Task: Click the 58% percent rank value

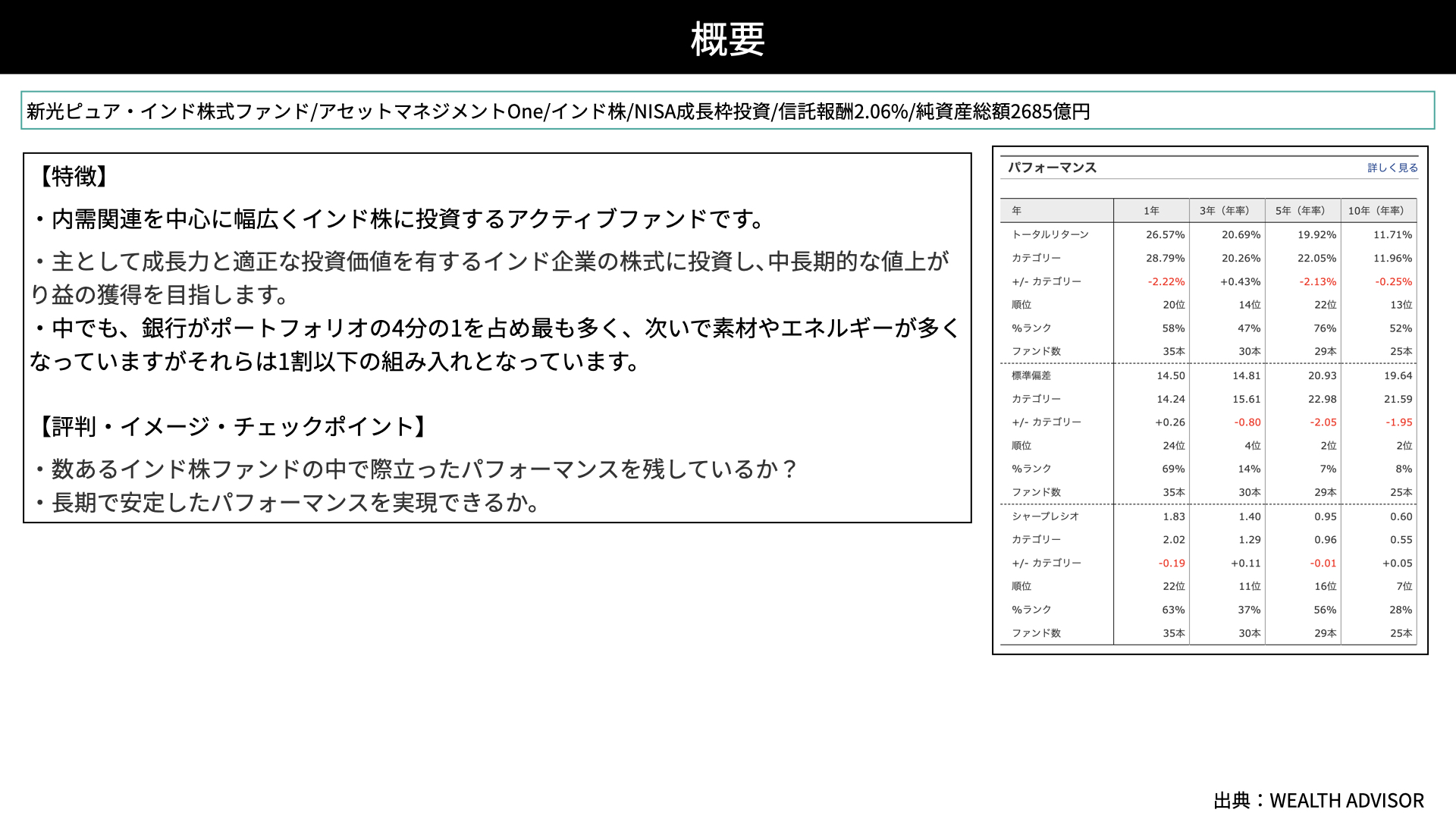Action: tap(1173, 328)
